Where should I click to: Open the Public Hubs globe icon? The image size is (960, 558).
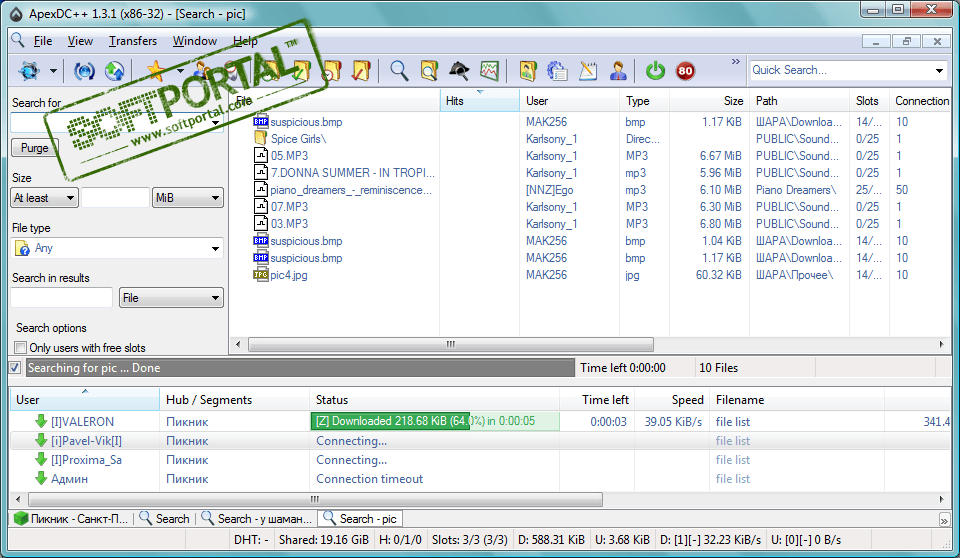tap(28, 71)
